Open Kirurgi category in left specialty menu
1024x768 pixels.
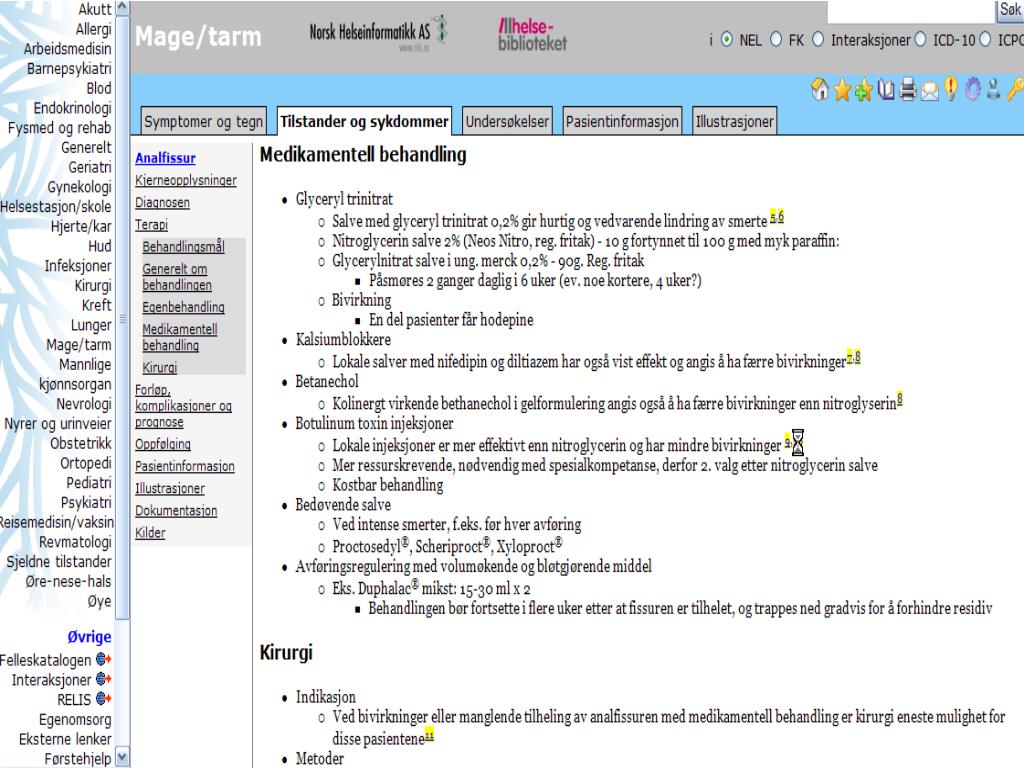tap(93, 285)
